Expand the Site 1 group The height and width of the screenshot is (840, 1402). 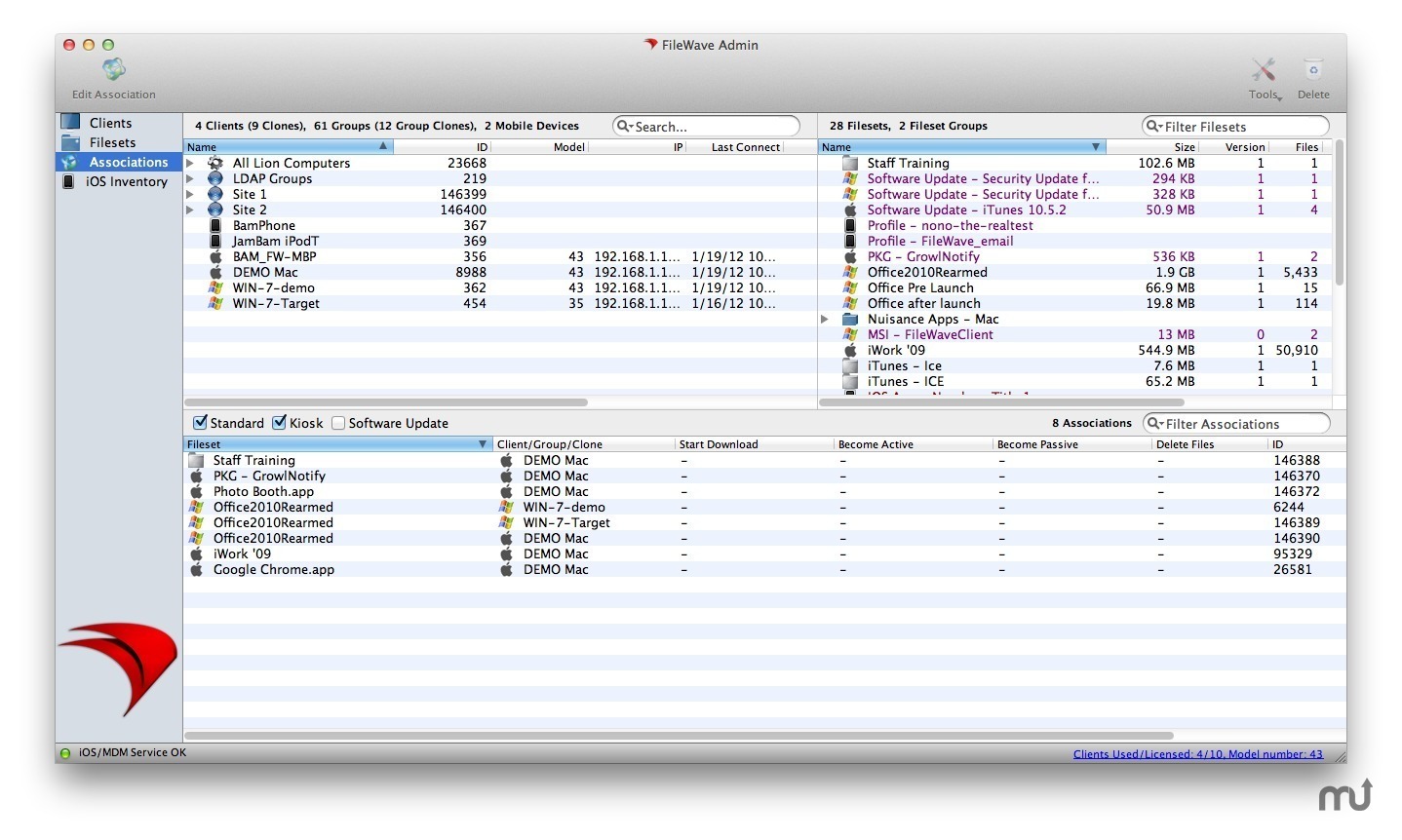coord(190,194)
